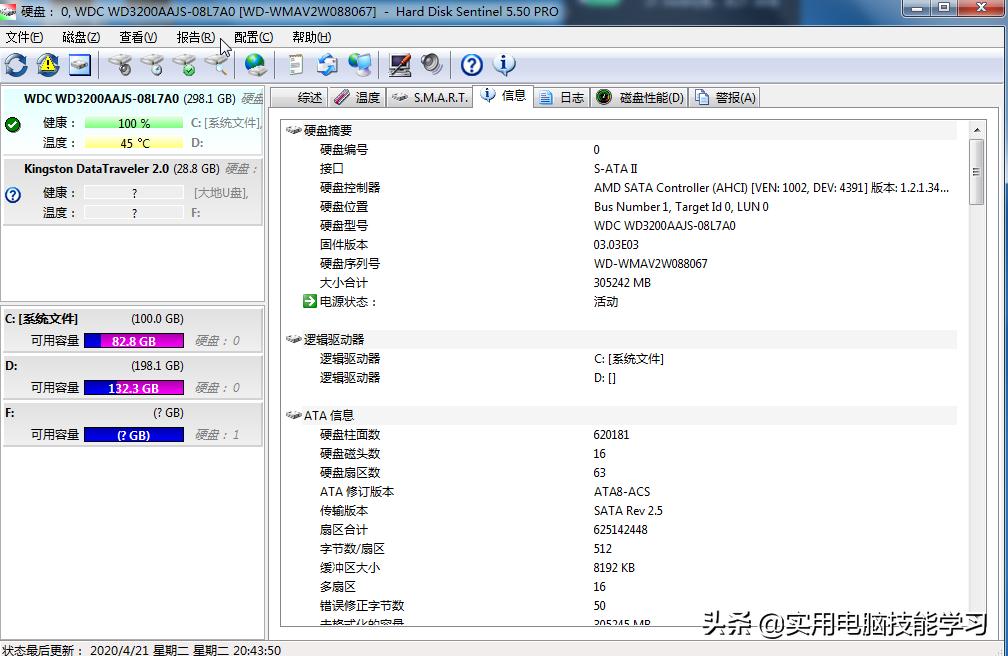The image size is (1008, 656).
Task: Click the yellow warning disk status icon
Action: tap(46, 64)
